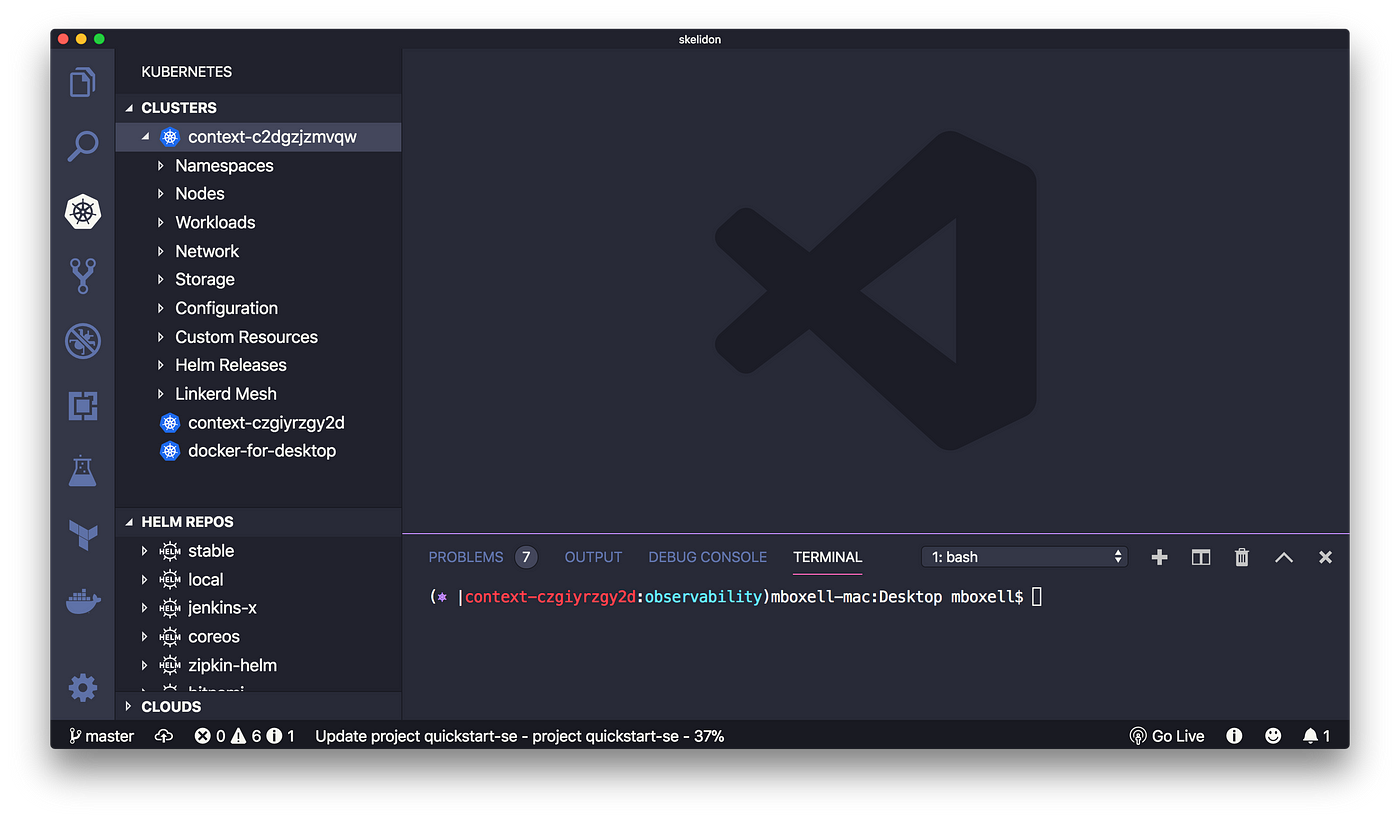This screenshot has width=1400, height=821.
Task: Switch to the OUTPUT tab
Action: (593, 557)
